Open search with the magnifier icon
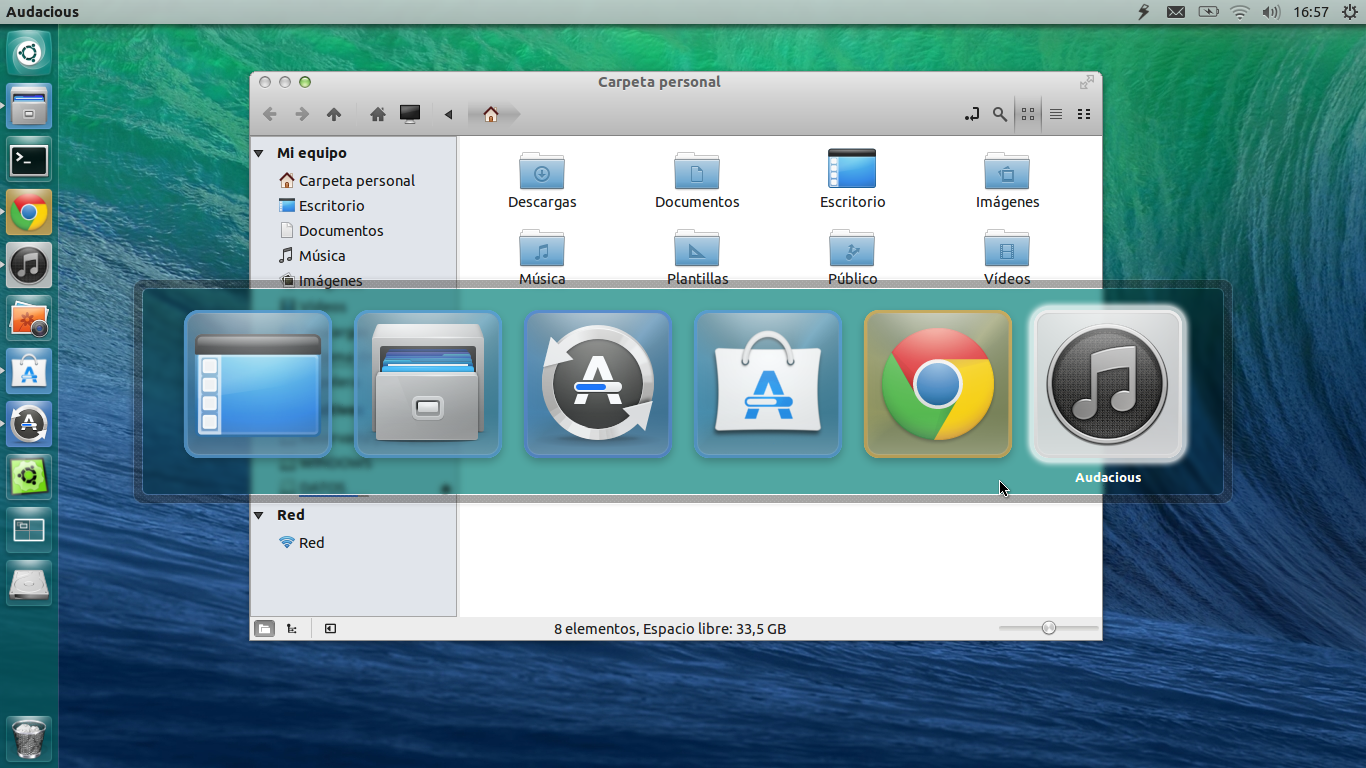This screenshot has height=768, width=1366. (x=1000, y=114)
